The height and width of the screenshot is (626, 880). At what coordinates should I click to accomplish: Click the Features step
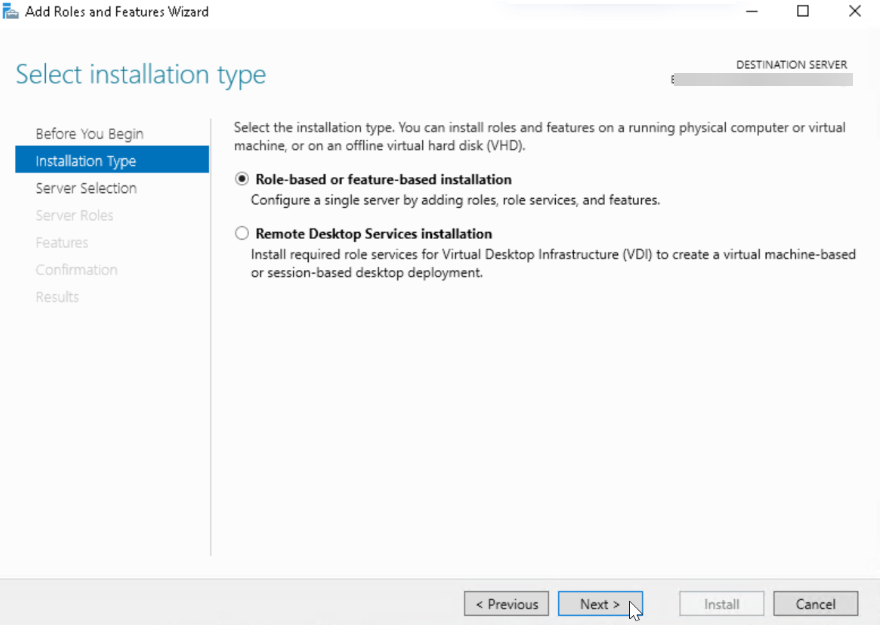coord(62,242)
